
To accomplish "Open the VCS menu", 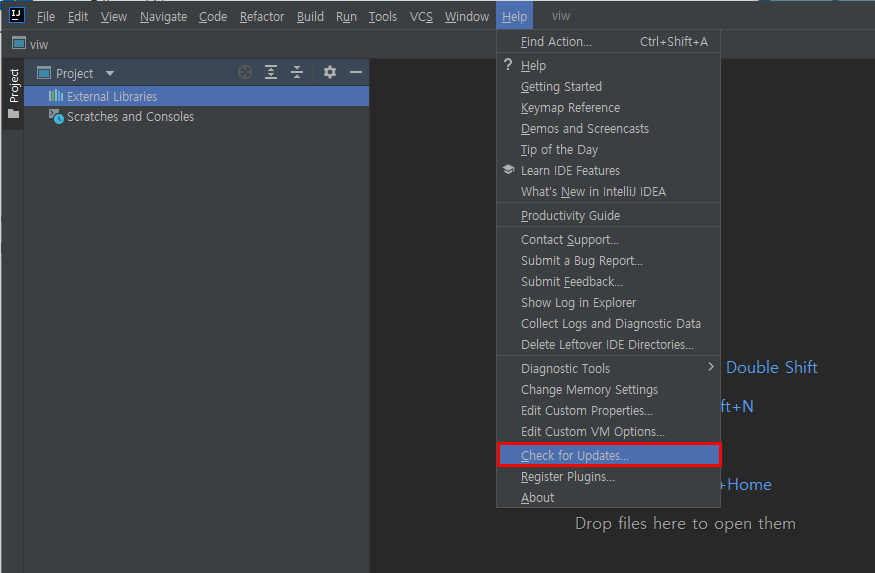I will tap(421, 17).
